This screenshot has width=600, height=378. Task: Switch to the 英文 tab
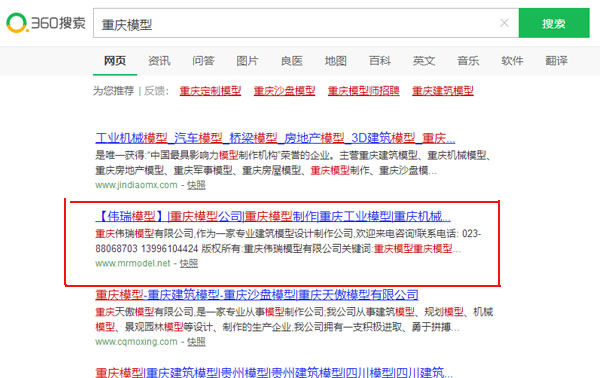click(424, 61)
